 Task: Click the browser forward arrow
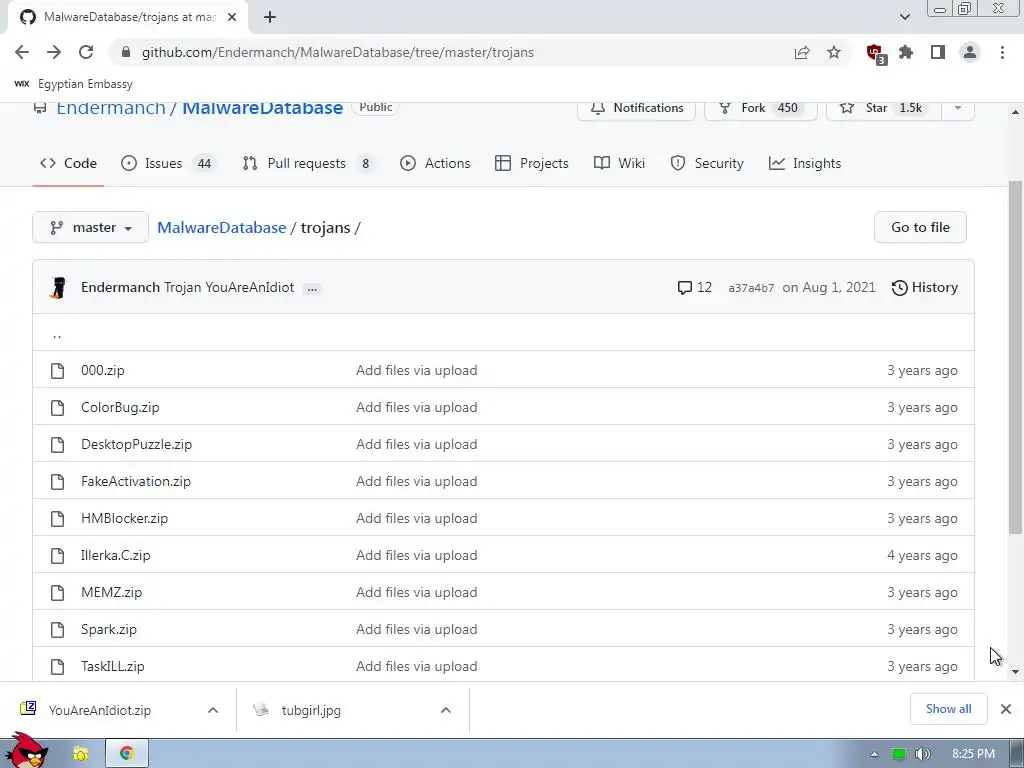coord(54,52)
